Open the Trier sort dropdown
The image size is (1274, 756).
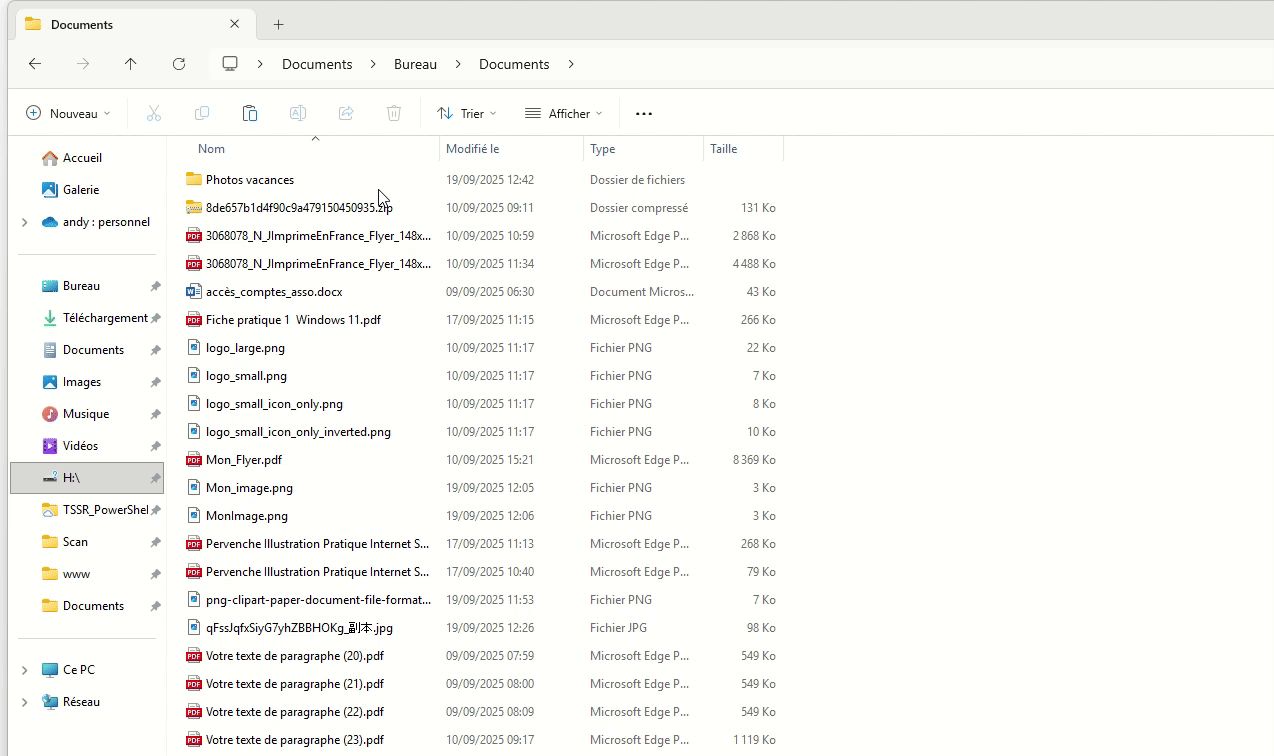pyautogui.click(x=467, y=114)
